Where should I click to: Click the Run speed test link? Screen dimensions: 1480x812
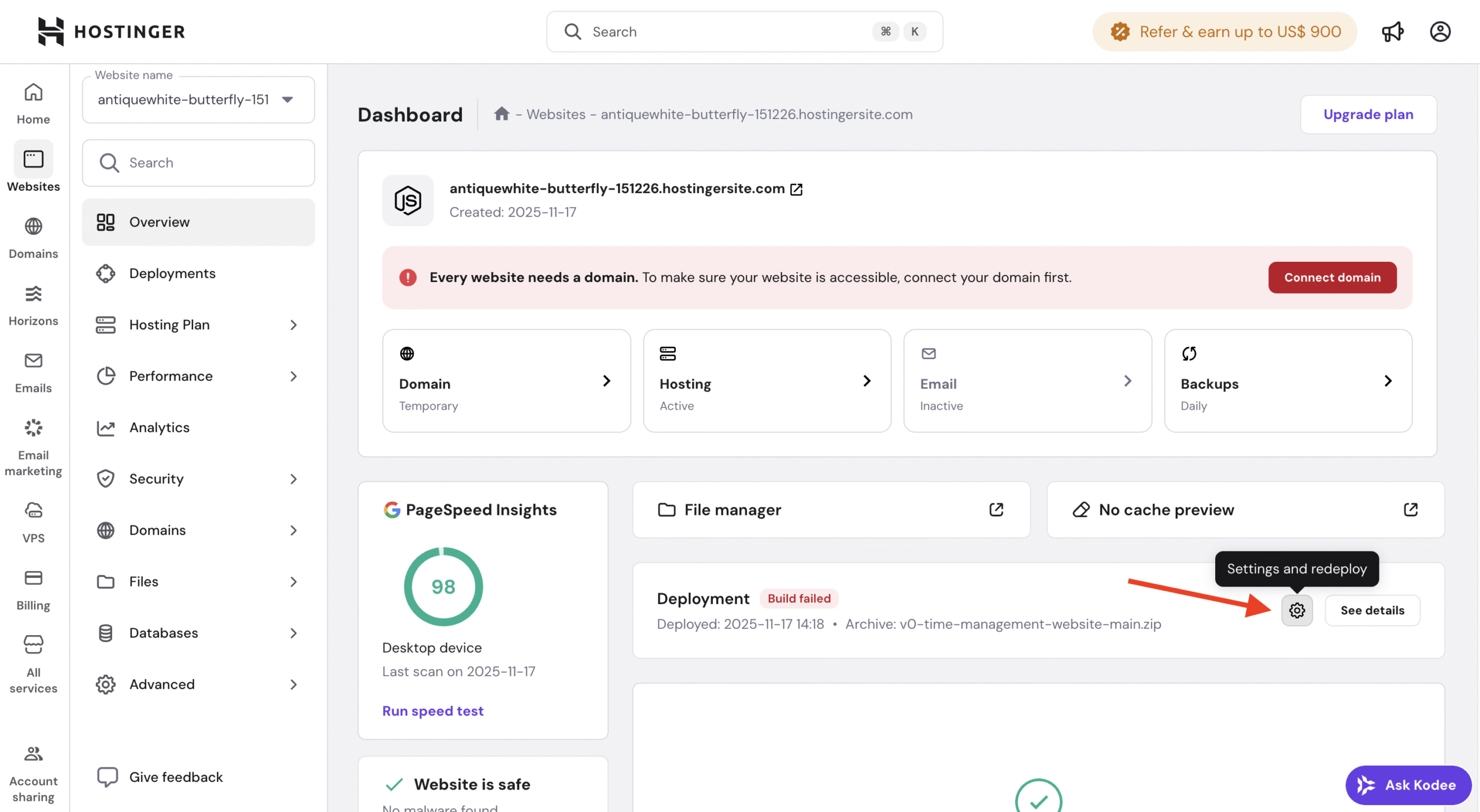click(432, 710)
